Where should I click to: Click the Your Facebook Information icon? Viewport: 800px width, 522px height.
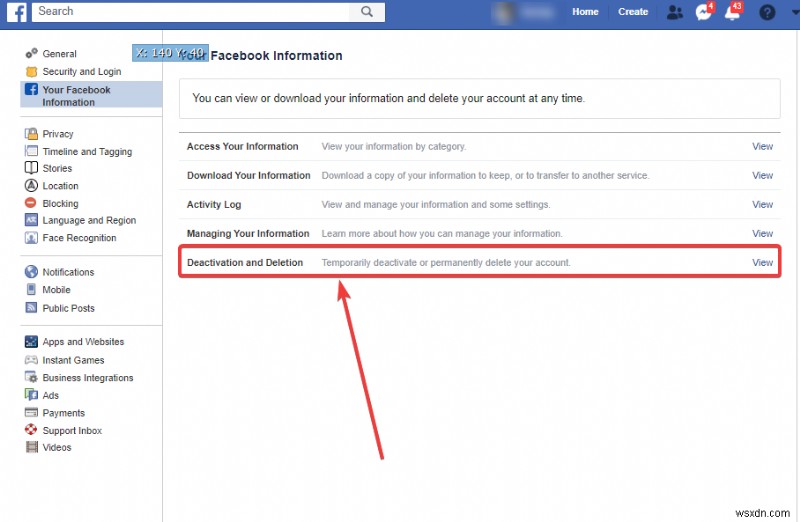coord(31,89)
